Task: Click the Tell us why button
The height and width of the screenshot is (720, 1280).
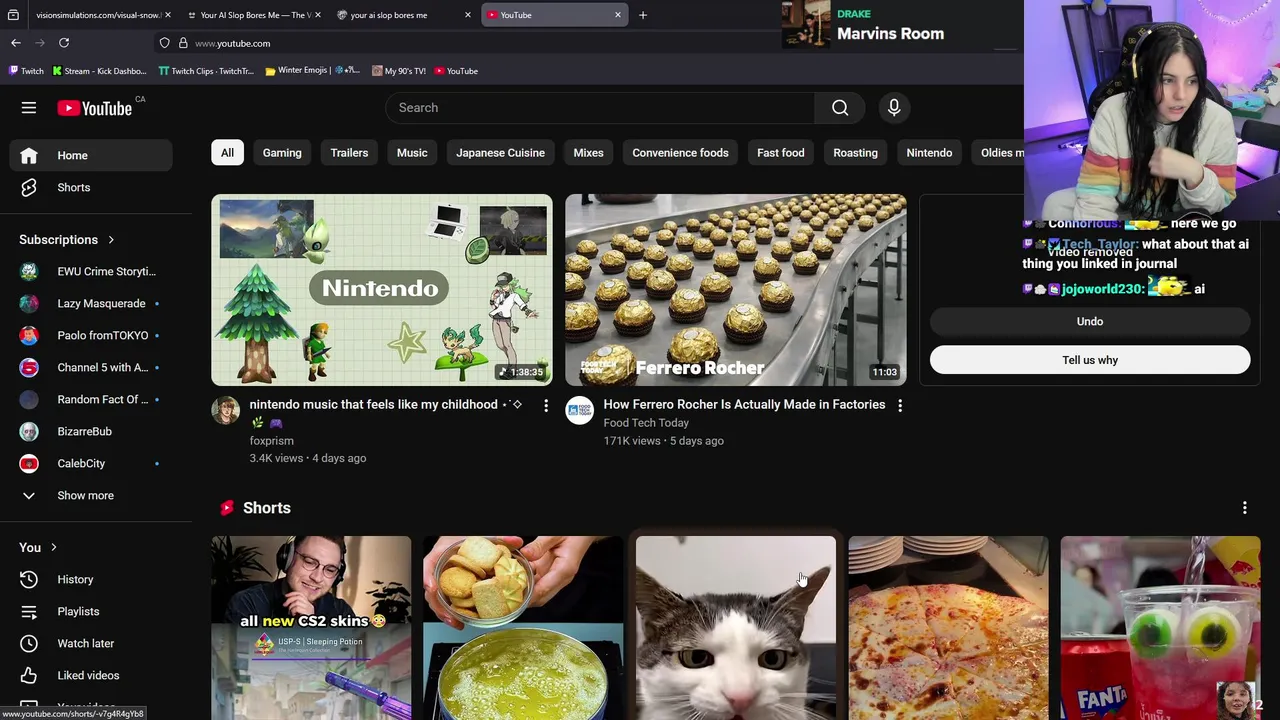Action: coord(1090,360)
